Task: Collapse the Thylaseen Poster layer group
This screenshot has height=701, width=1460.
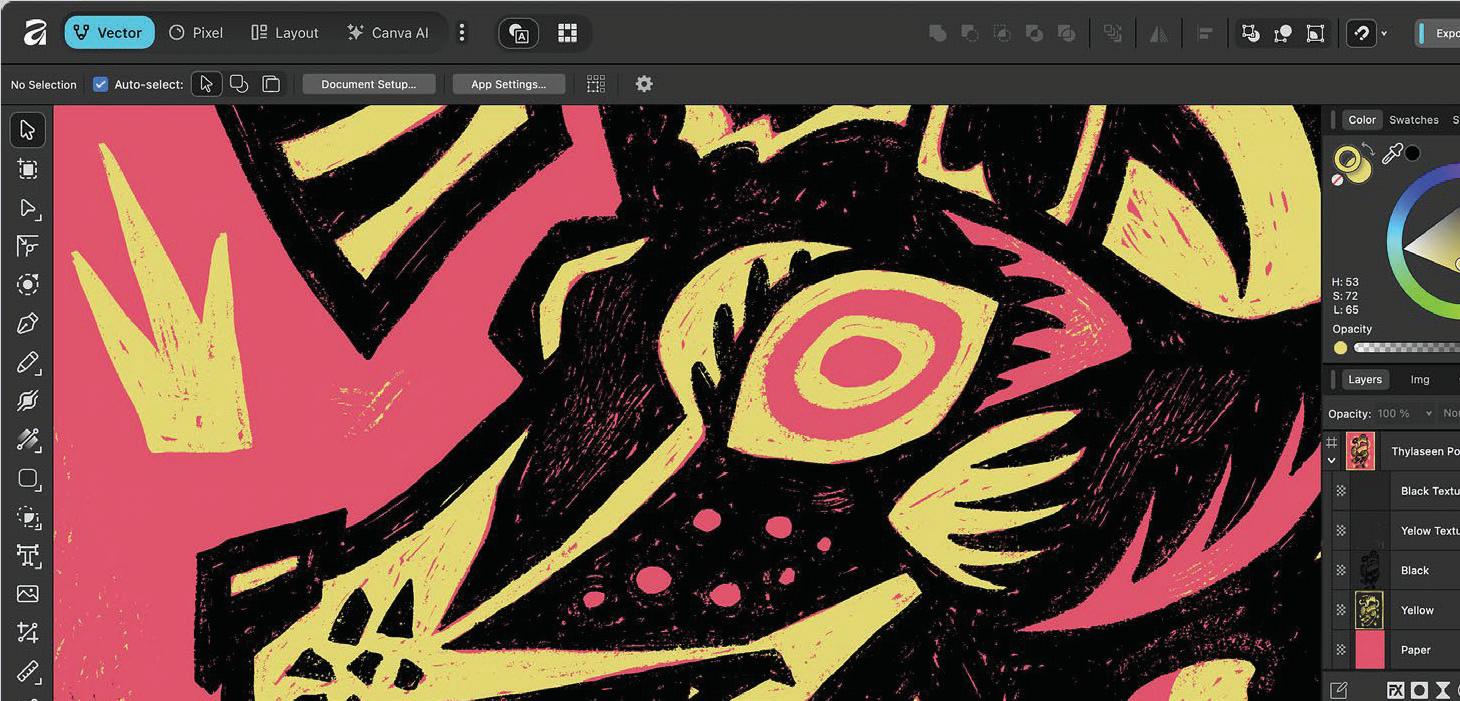Action: [x=1332, y=461]
